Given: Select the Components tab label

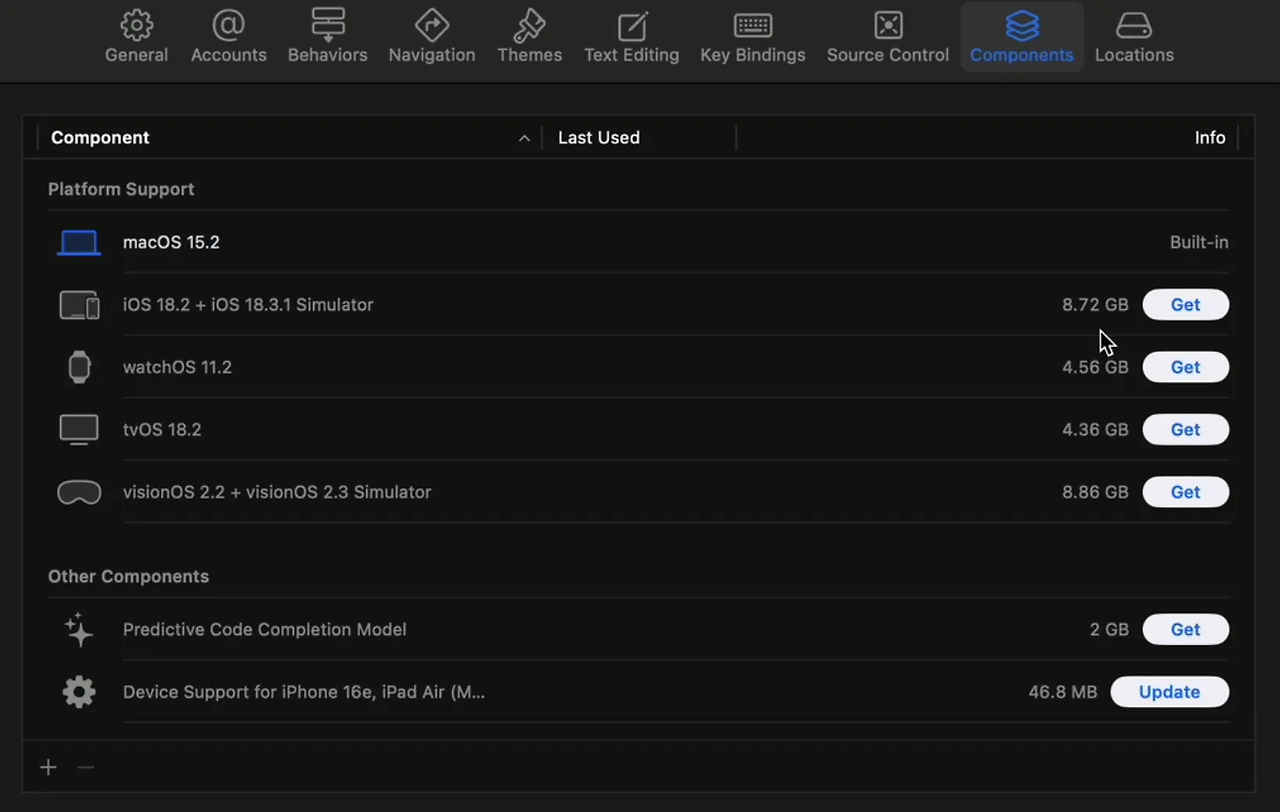Looking at the screenshot, I should tap(1022, 55).
